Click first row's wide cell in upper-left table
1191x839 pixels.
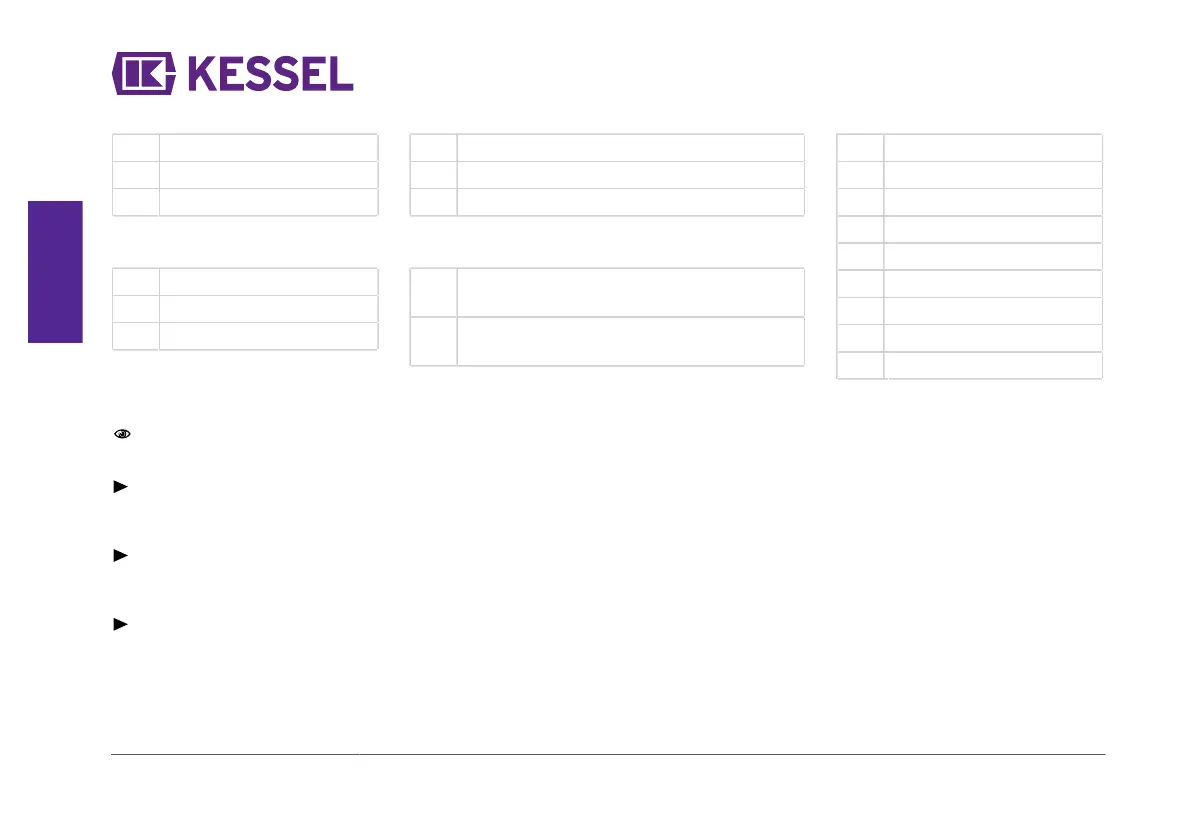pos(269,148)
